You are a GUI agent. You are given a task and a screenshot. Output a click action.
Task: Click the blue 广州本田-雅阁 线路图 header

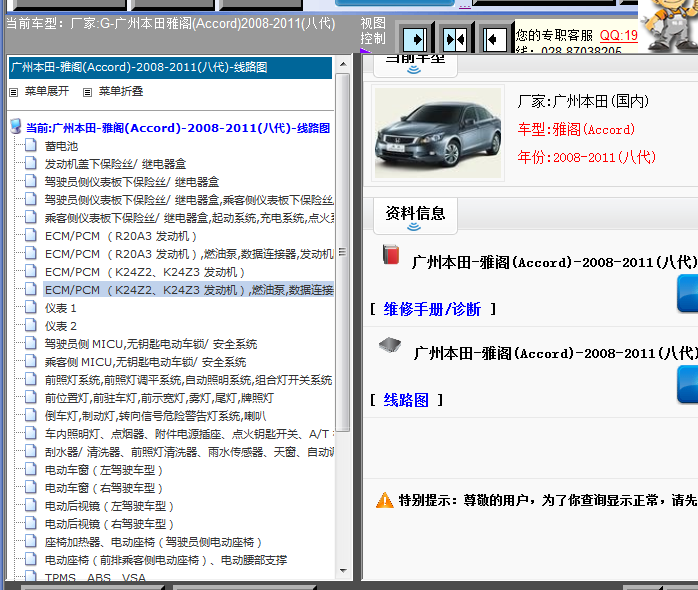tap(170, 68)
